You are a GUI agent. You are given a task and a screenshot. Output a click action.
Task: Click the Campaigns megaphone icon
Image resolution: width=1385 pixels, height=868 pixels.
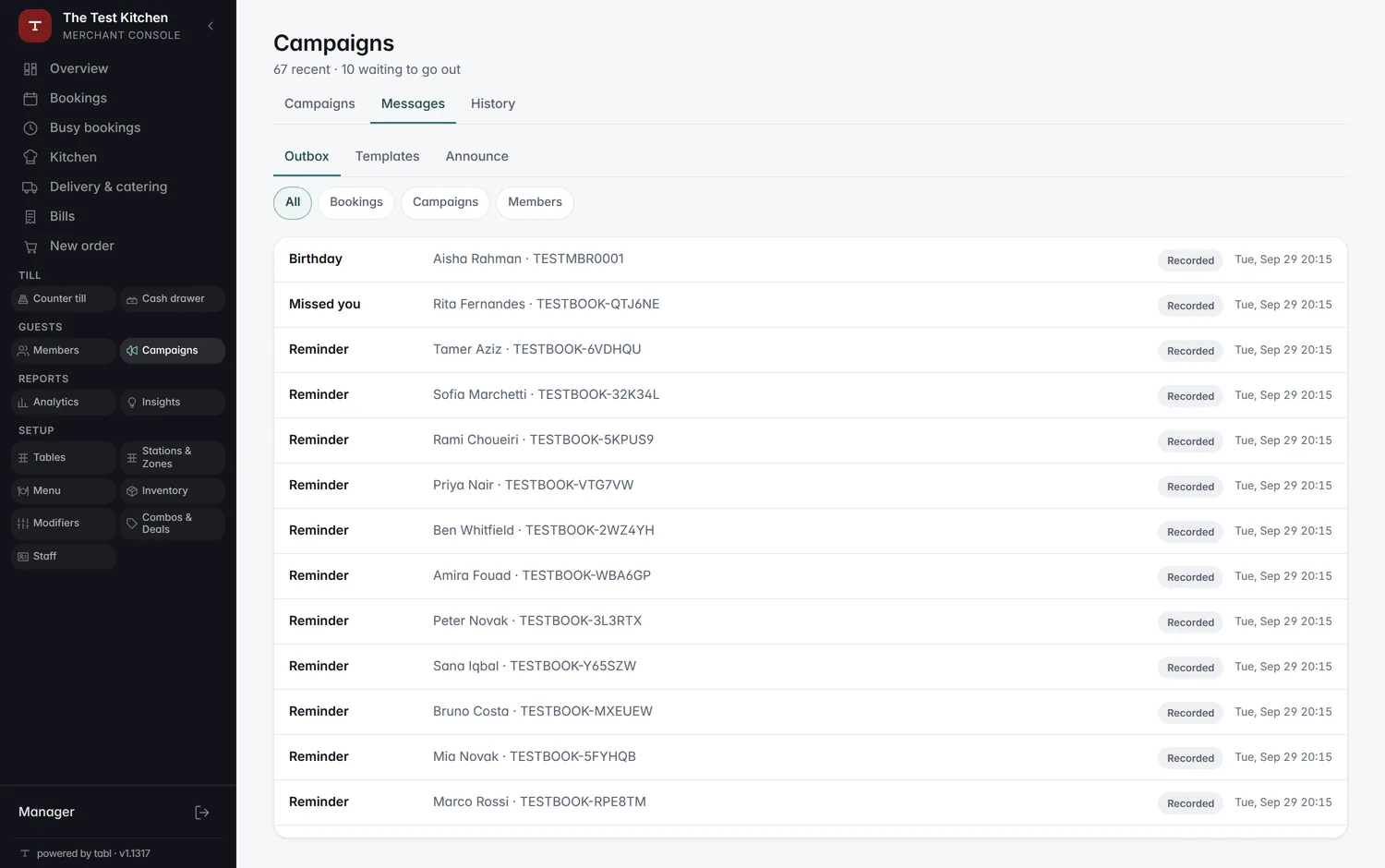[132, 351]
